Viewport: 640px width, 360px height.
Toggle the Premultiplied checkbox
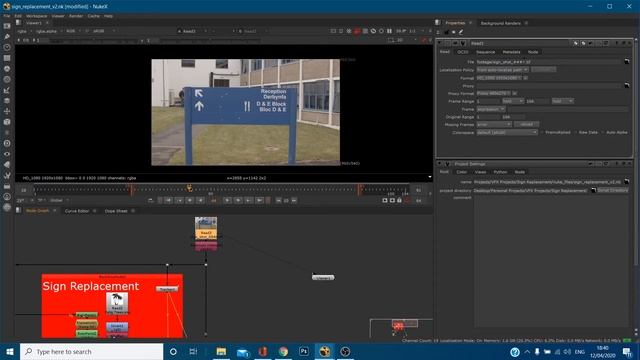pos(542,132)
